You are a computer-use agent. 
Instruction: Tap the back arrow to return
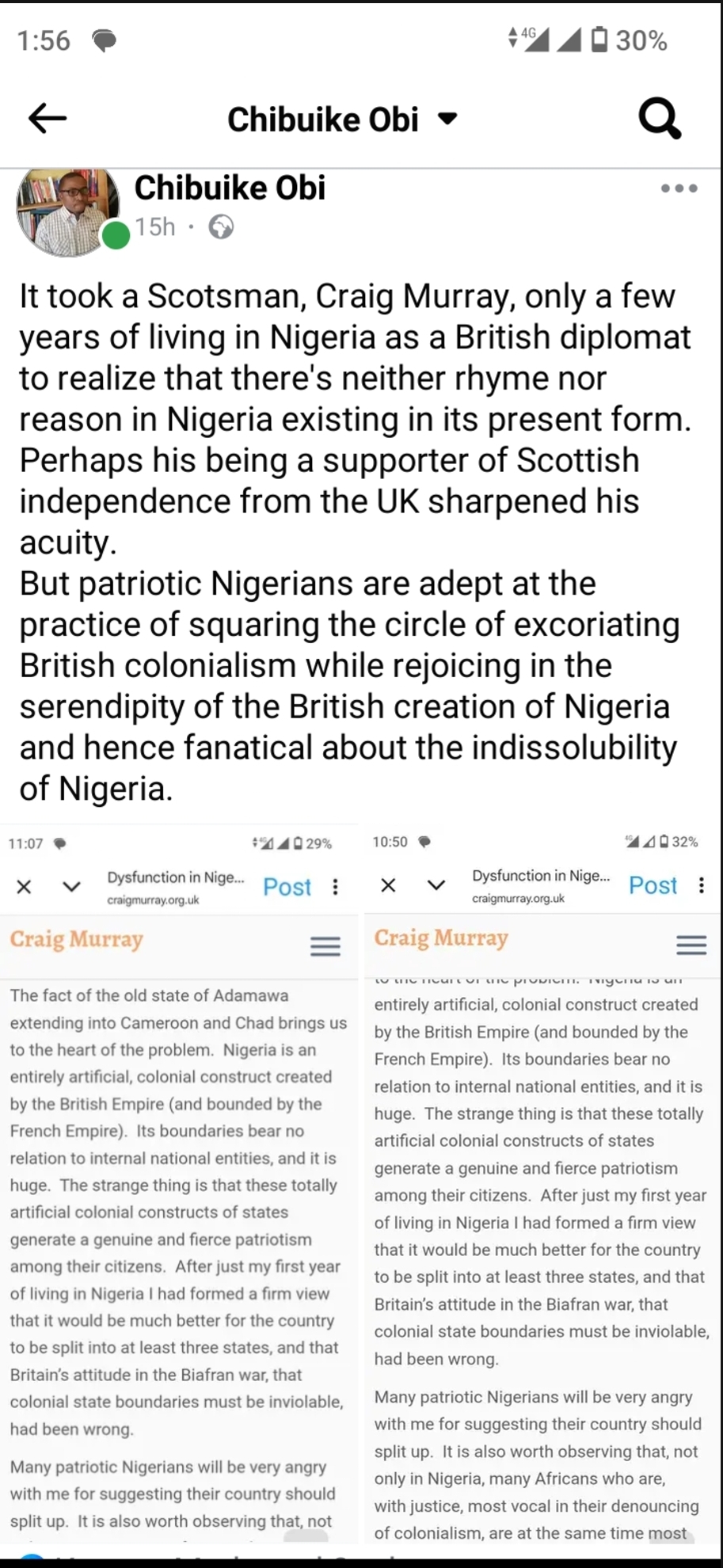click(47, 119)
